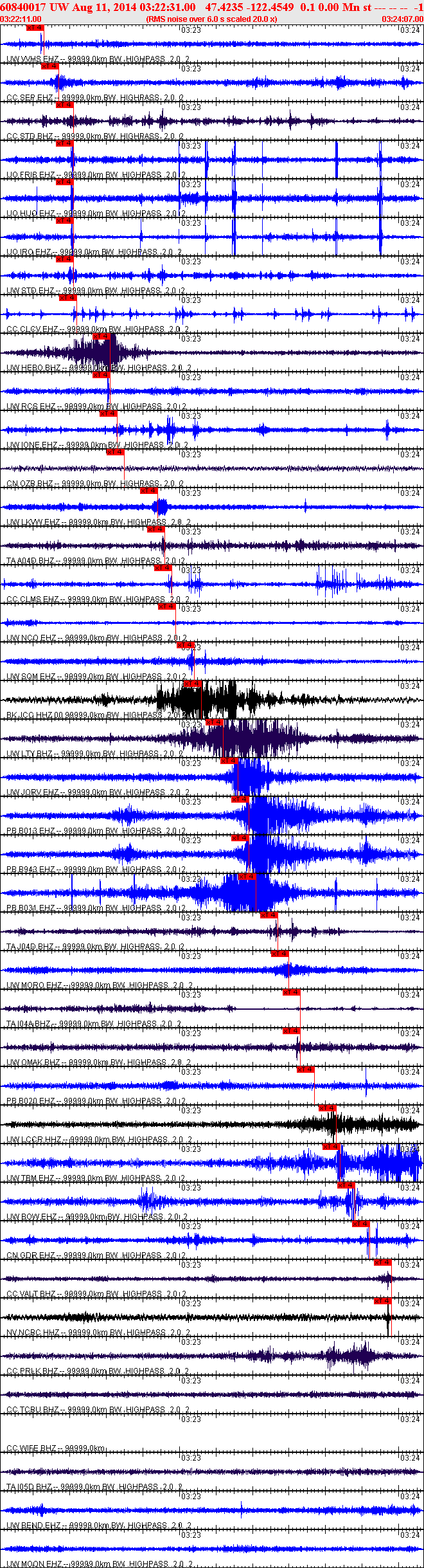Click the end time 03:24:07.00 label
The height and width of the screenshot is (1568, 424).
pos(402,19)
